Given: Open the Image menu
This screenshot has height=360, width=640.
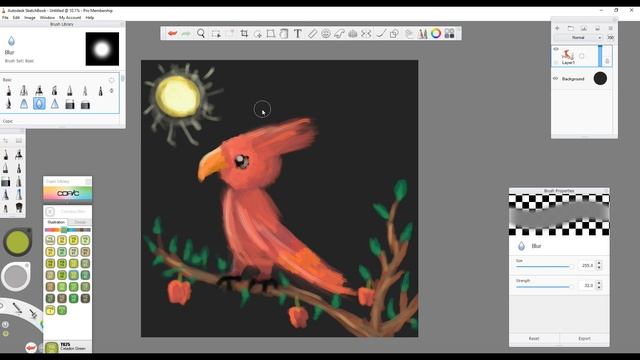Looking at the screenshot, I should [x=30, y=18].
